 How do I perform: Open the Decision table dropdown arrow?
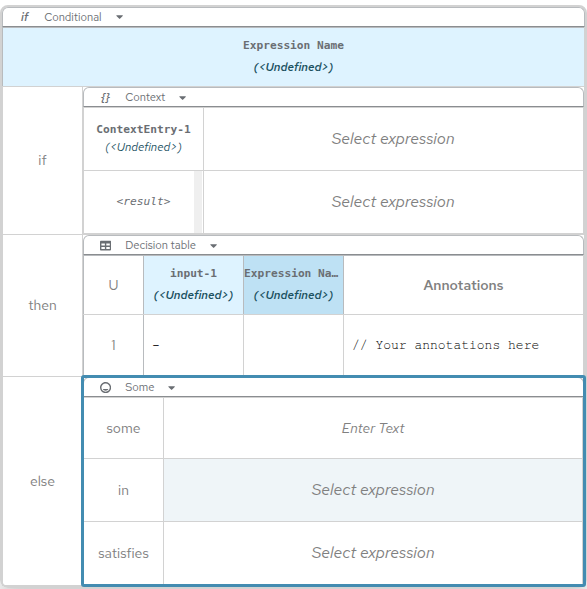coord(213,246)
